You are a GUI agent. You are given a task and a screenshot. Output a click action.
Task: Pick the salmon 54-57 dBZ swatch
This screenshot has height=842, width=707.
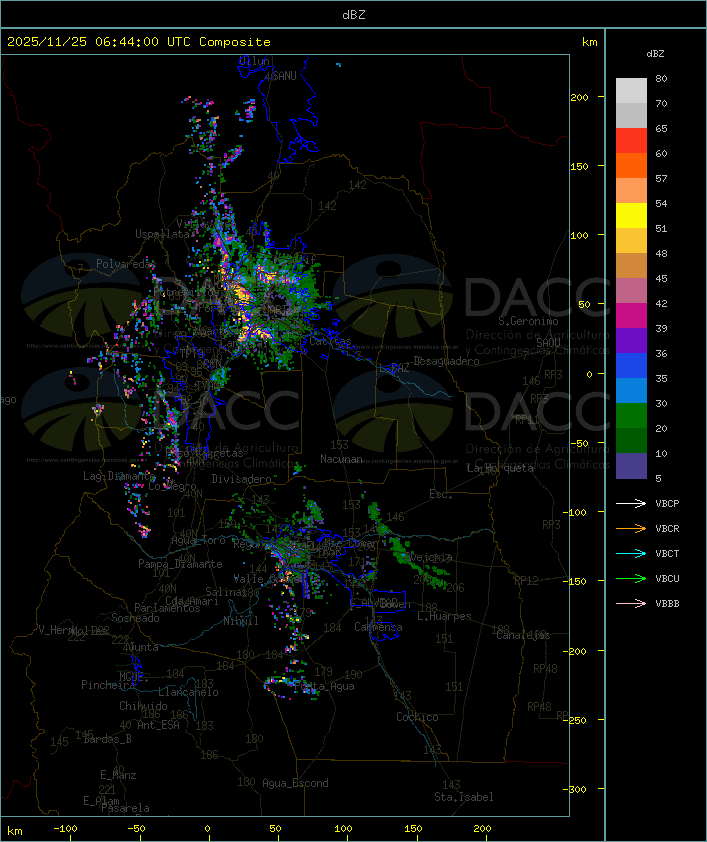631,190
